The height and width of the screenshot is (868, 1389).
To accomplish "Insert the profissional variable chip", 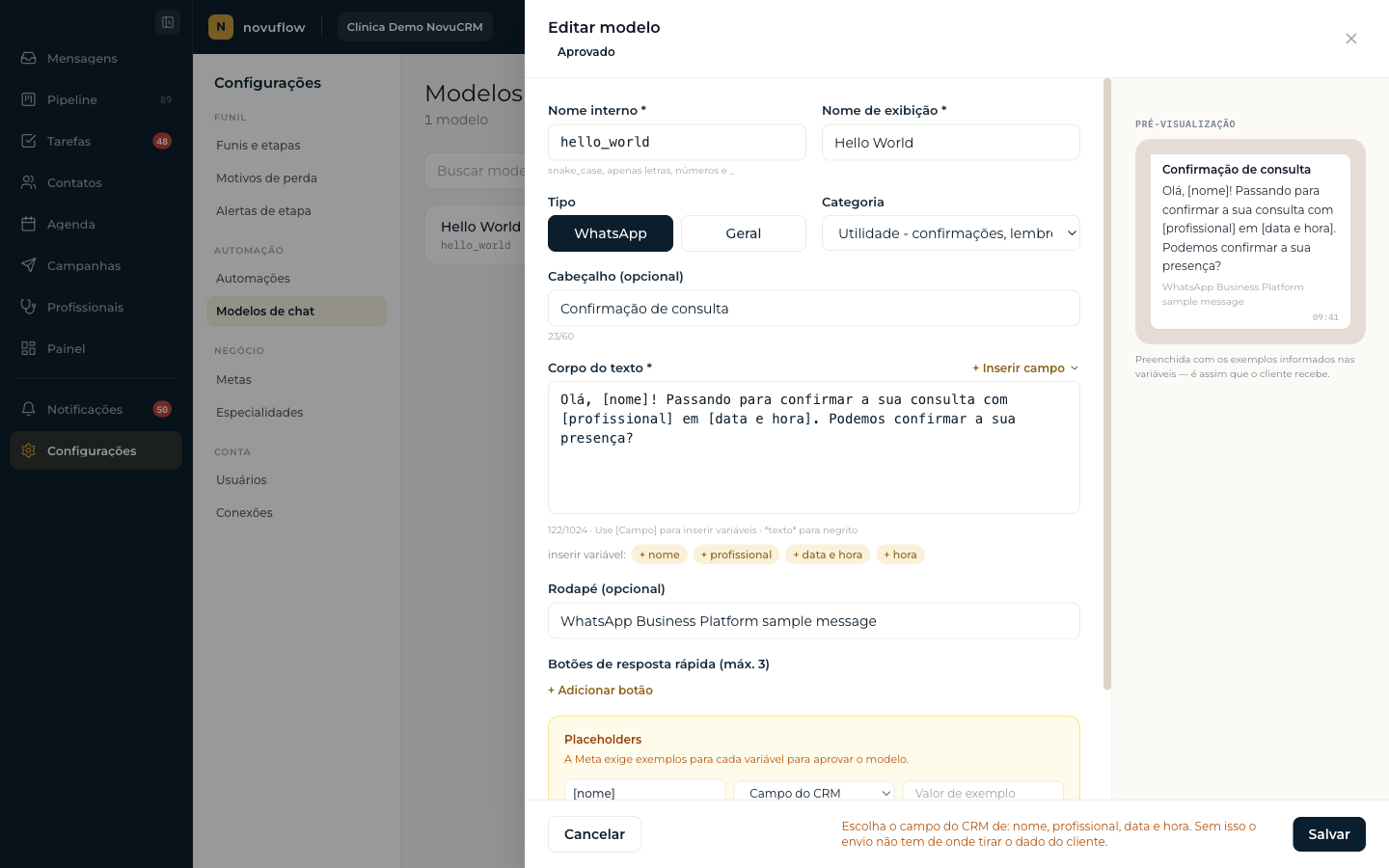I will click(736, 555).
